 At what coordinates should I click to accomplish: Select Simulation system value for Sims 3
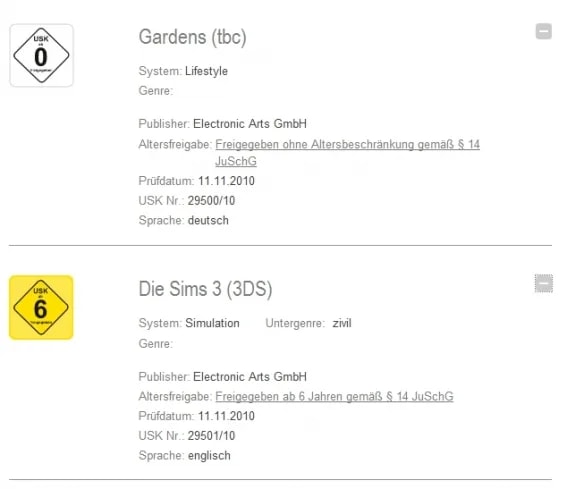(212, 323)
